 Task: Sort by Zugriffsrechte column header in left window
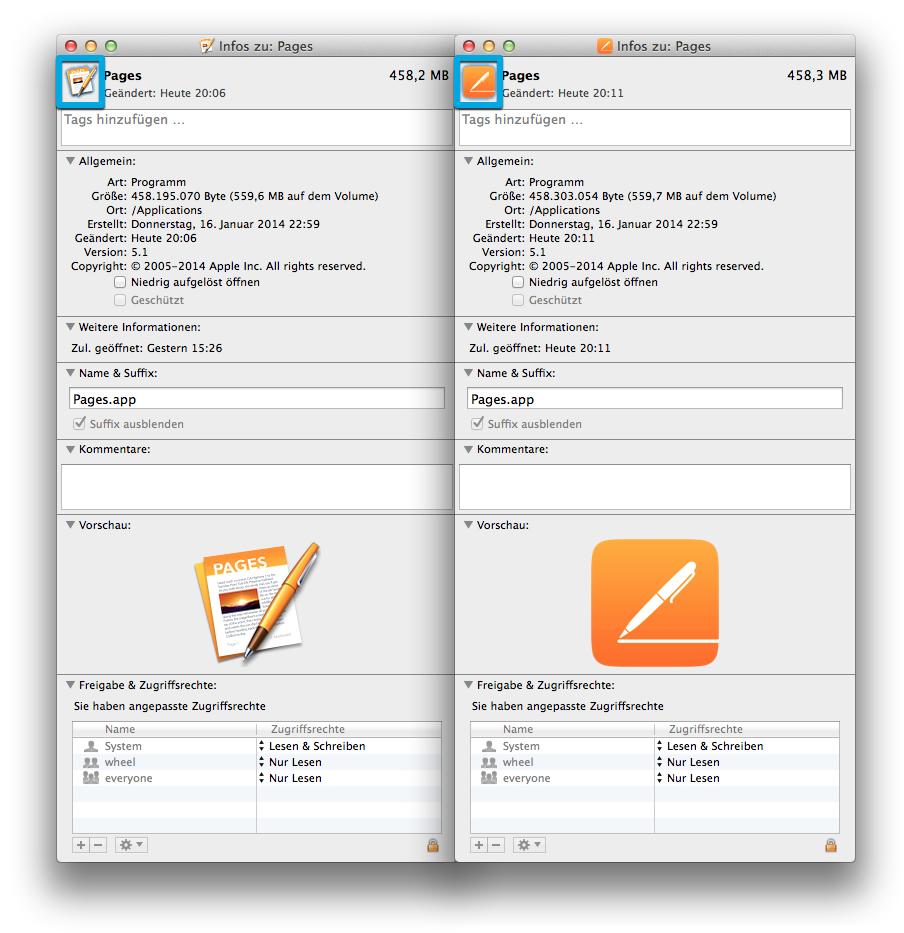349,730
